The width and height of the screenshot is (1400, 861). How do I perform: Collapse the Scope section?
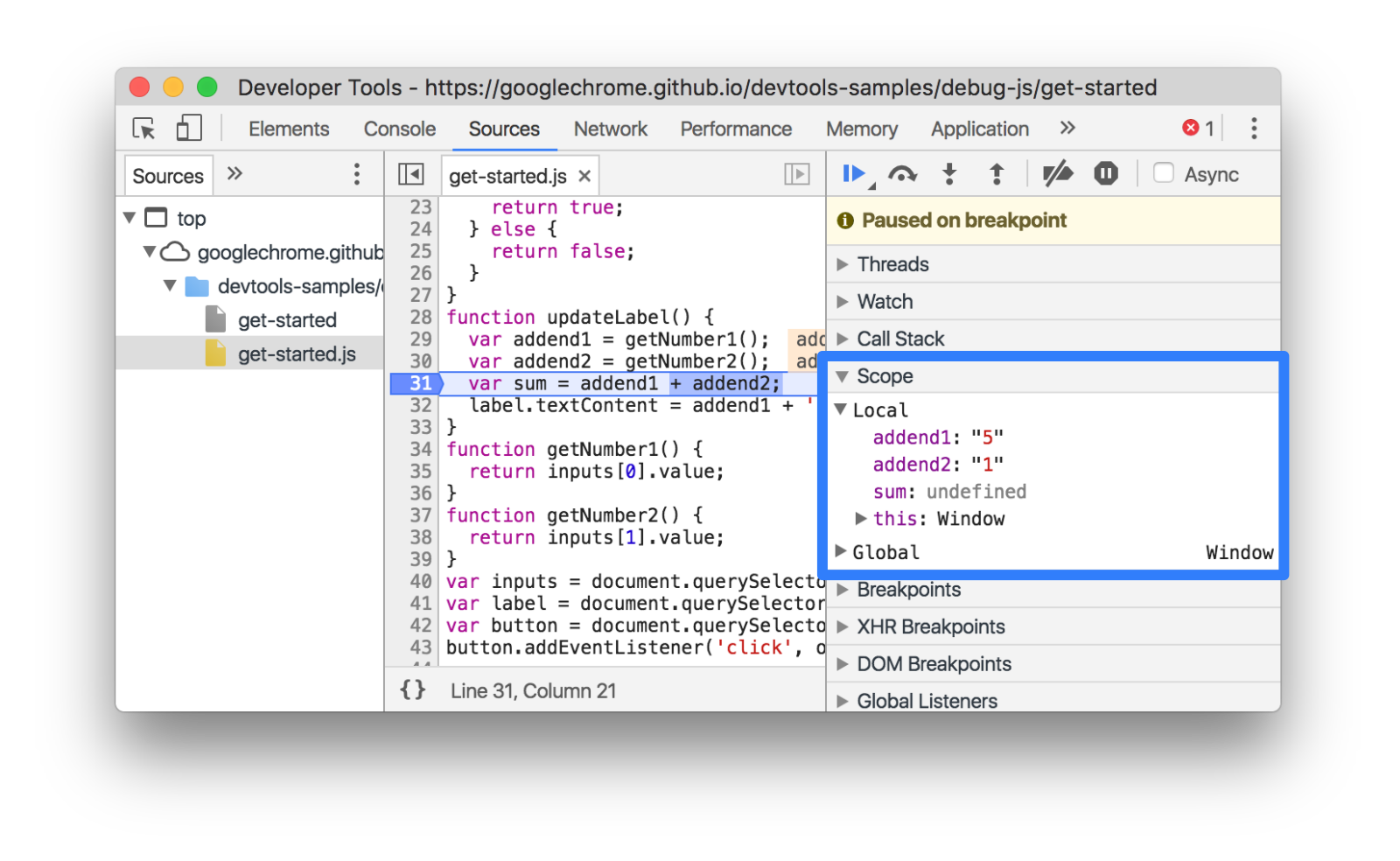pyautogui.click(x=884, y=376)
